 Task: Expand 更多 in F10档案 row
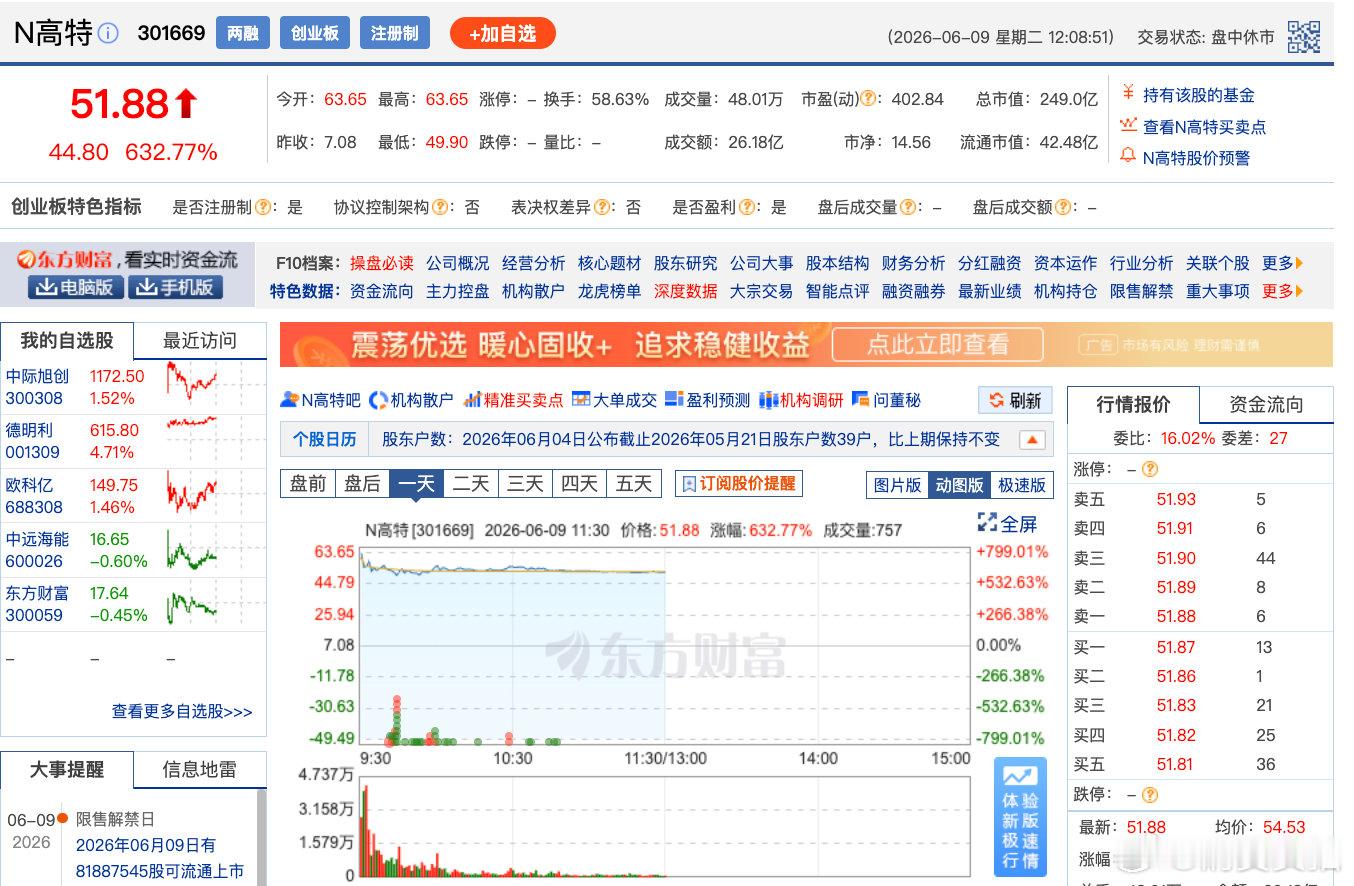1283,263
